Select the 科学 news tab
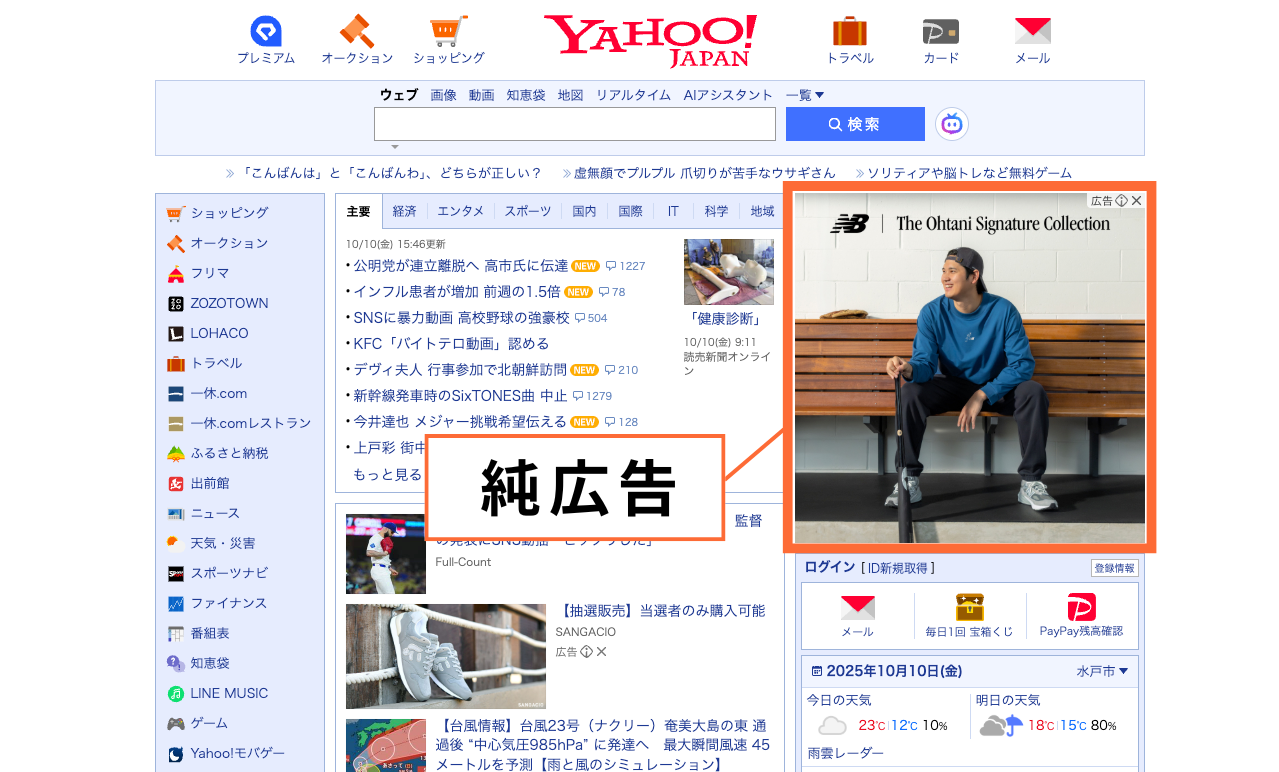This screenshot has height=772, width=1279. tap(716, 211)
